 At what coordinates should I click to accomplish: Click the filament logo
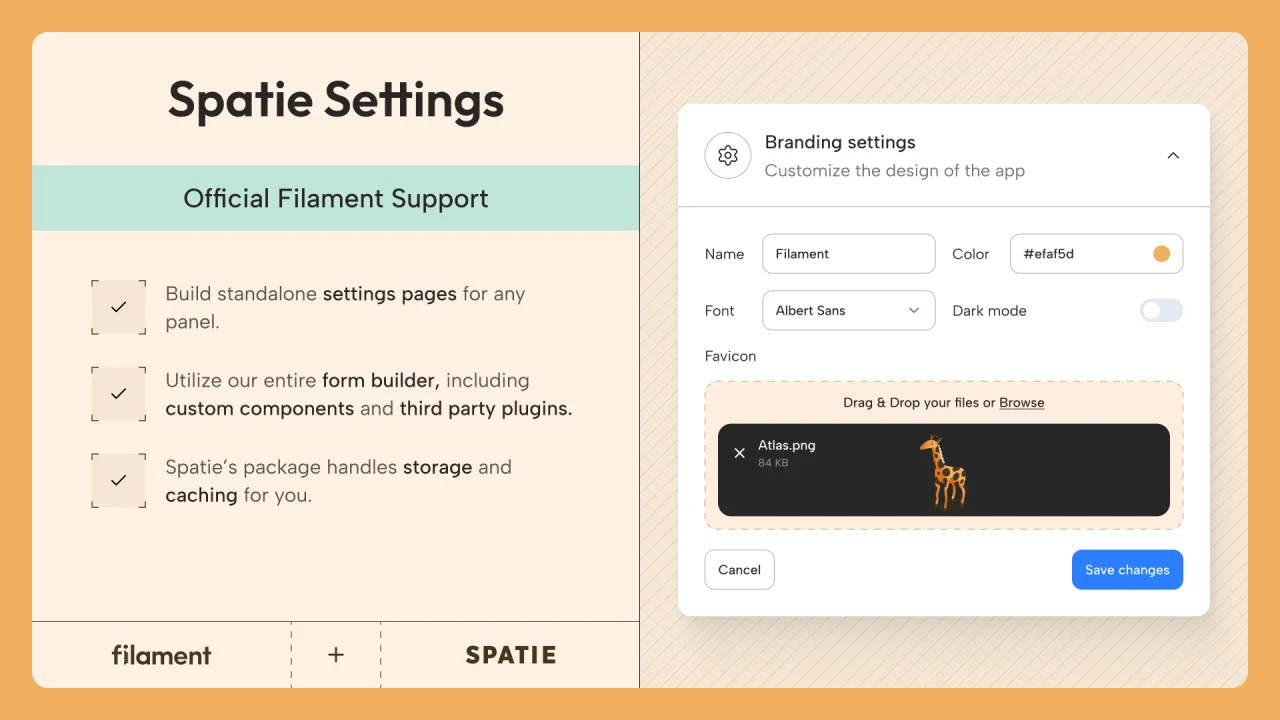[x=161, y=655]
